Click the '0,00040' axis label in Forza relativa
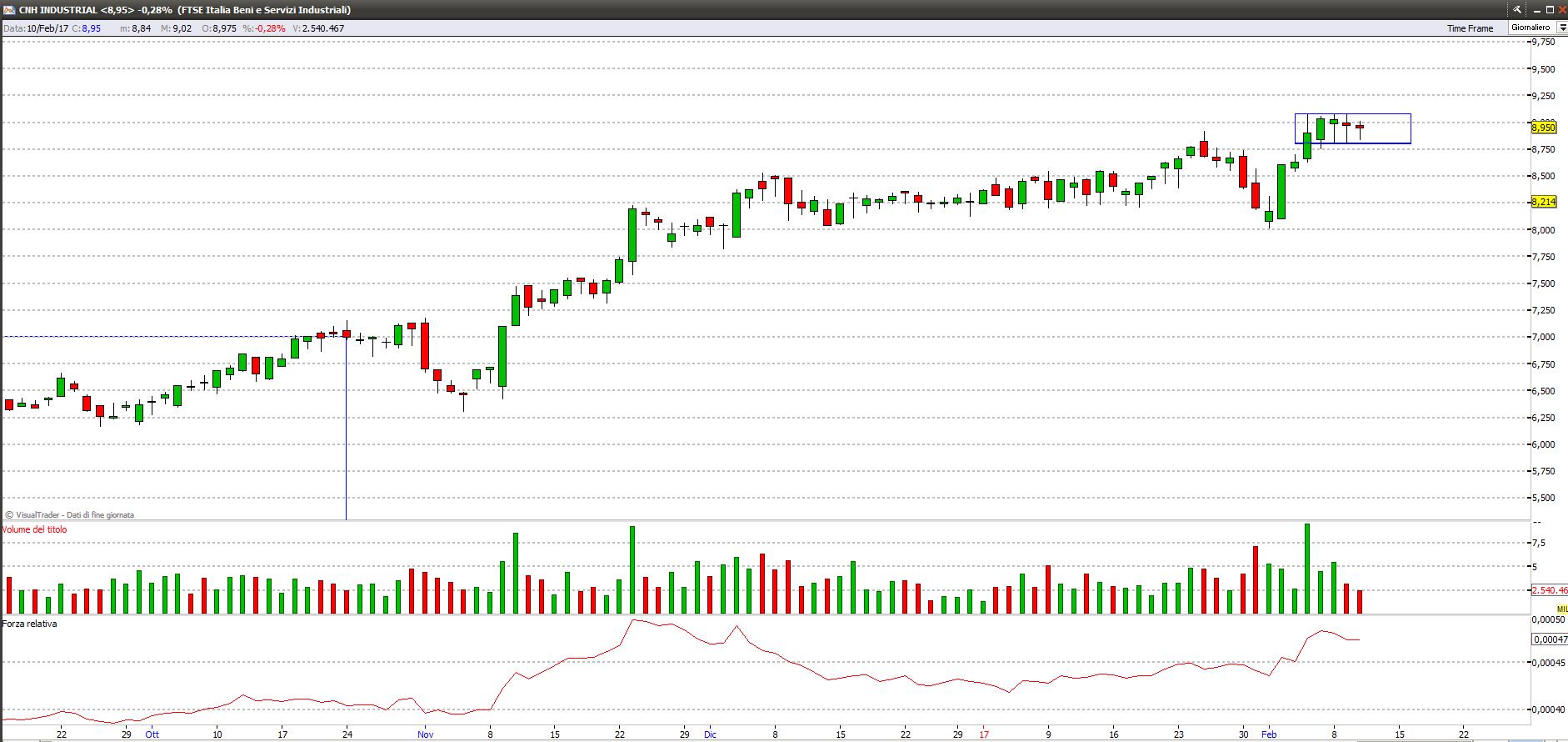The height and width of the screenshot is (742, 1568). point(1549,710)
